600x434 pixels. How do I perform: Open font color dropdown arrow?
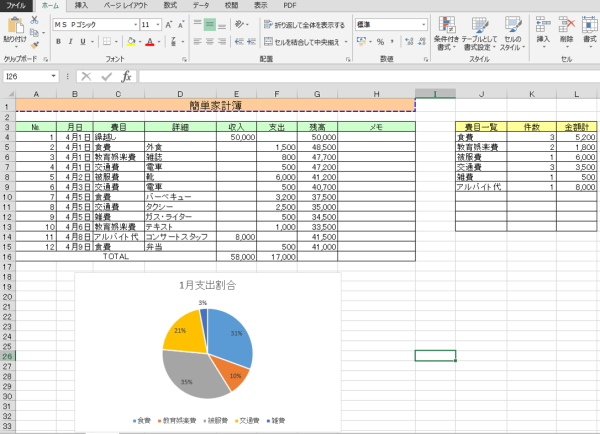[x=159, y=42]
